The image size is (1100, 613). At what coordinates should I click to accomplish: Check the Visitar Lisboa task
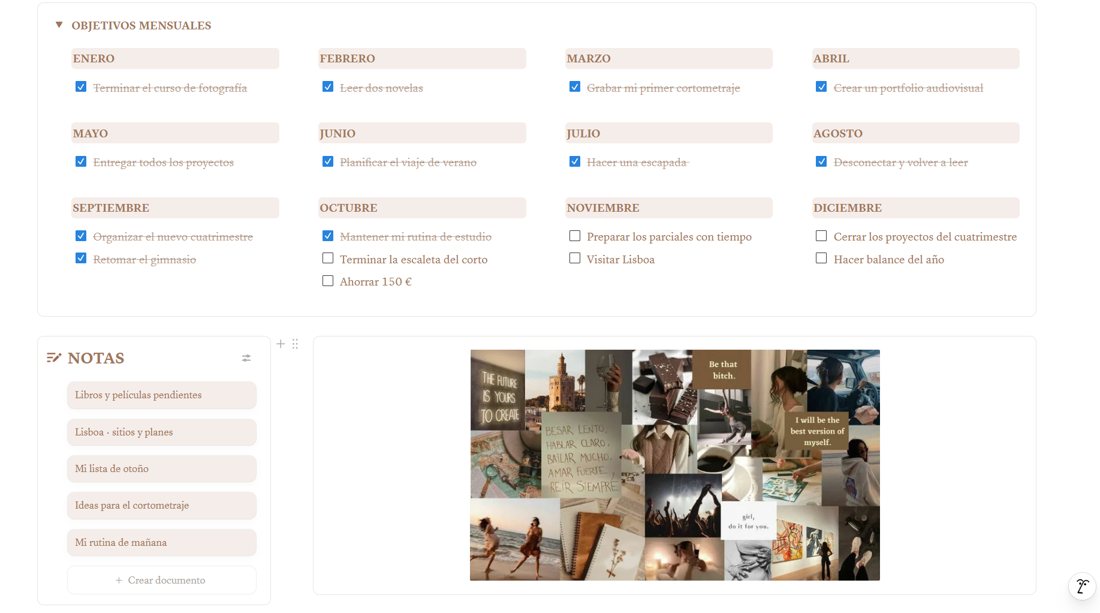(575, 258)
